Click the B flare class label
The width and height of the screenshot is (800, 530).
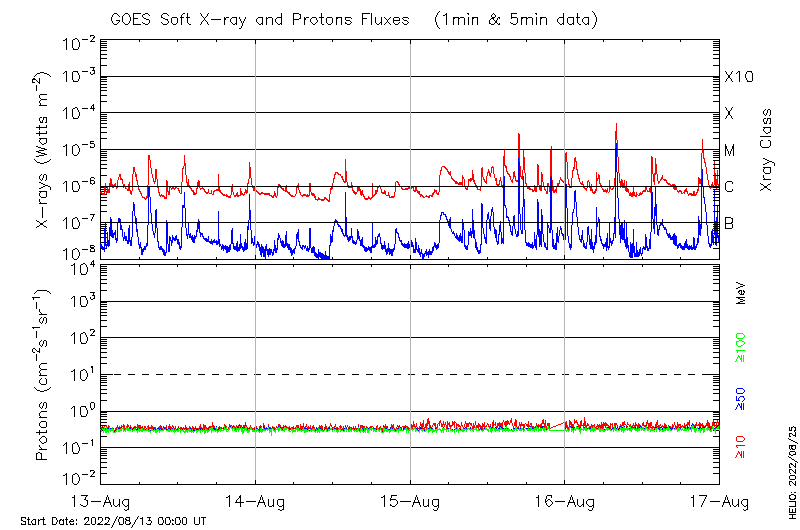730,223
